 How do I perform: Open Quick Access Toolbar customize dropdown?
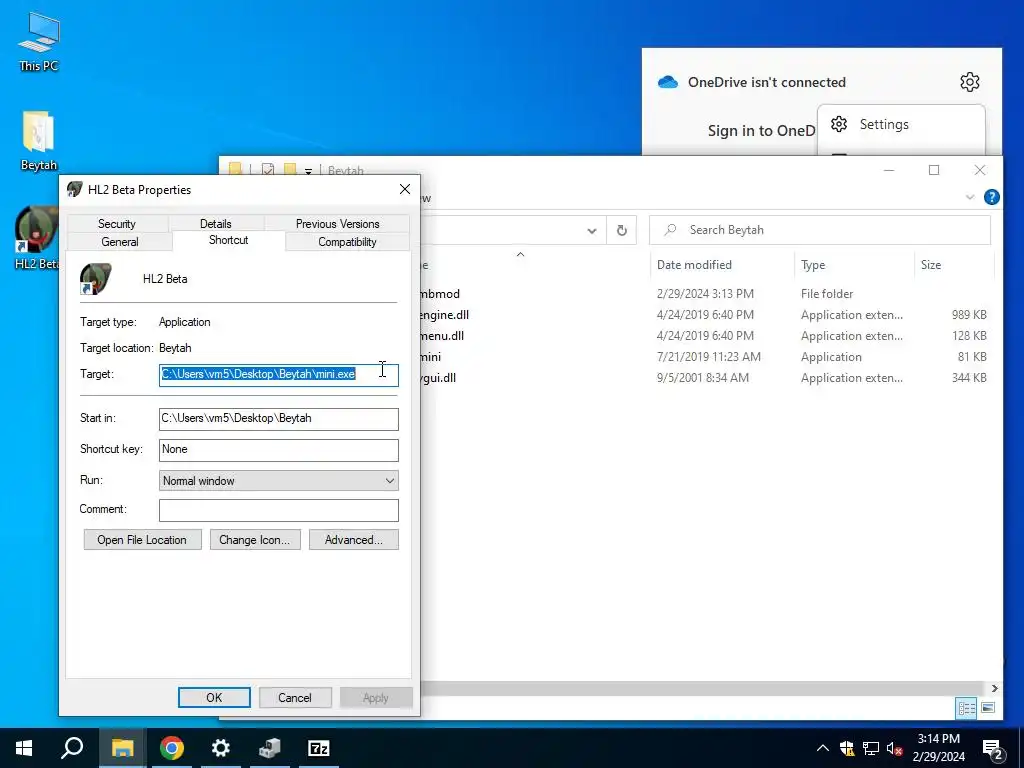pyautogui.click(x=308, y=171)
